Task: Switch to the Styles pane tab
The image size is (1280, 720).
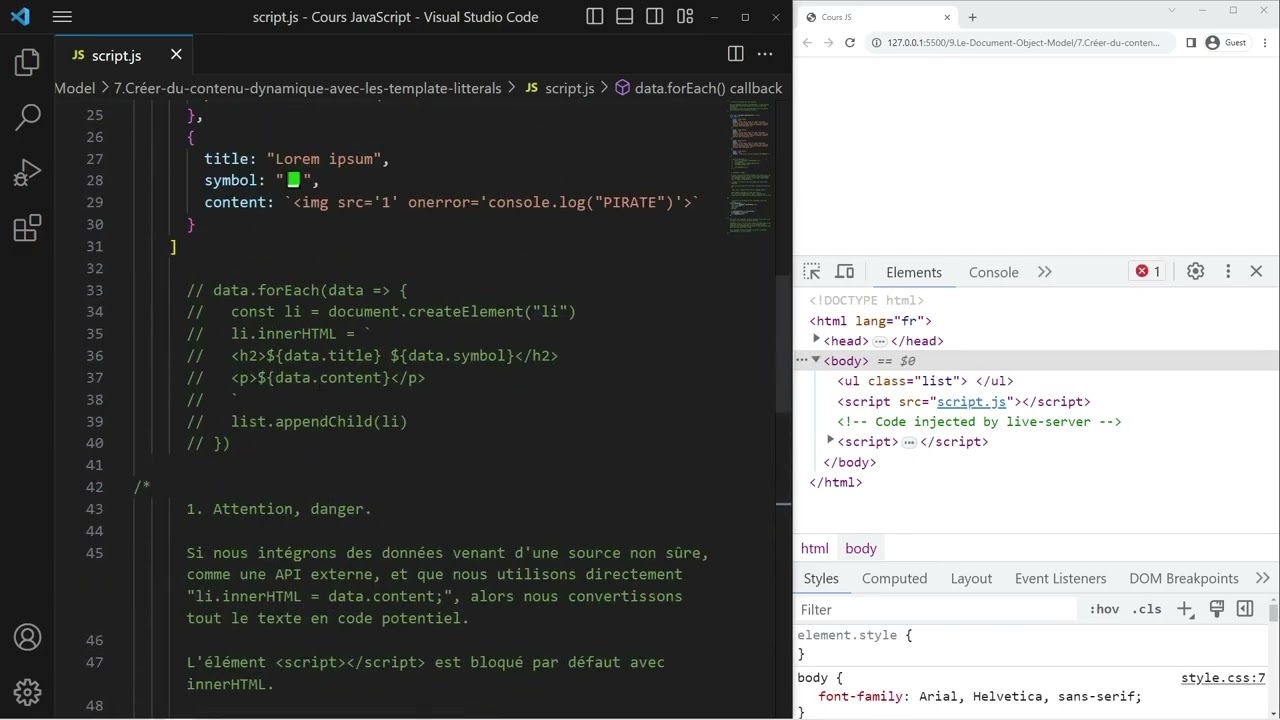Action: 821,578
